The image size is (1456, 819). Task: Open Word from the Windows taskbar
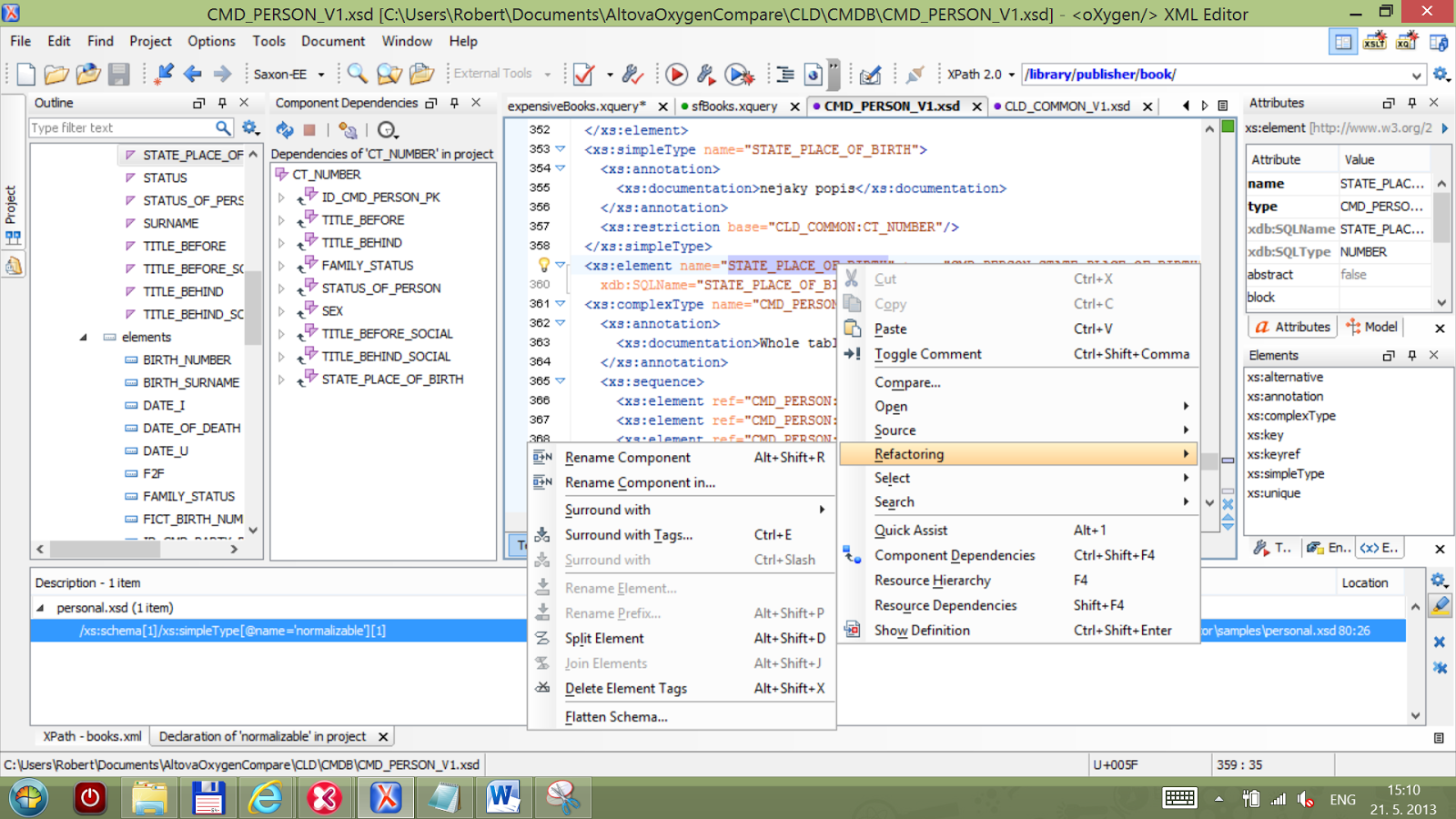click(503, 798)
